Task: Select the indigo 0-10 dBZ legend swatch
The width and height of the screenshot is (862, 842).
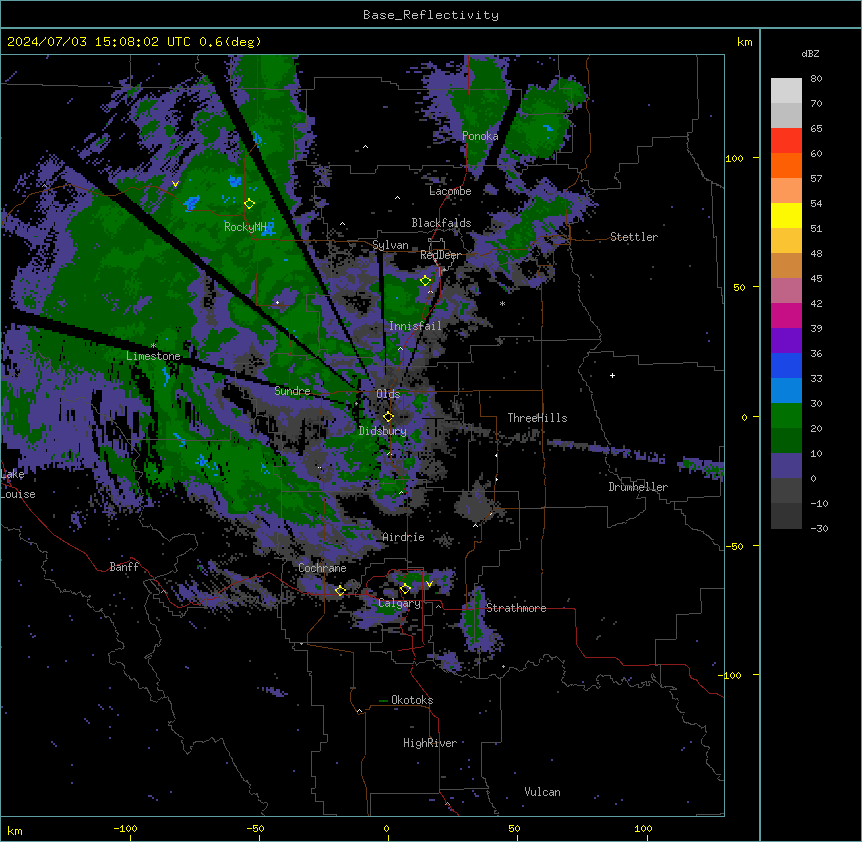Action: coord(786,466)
